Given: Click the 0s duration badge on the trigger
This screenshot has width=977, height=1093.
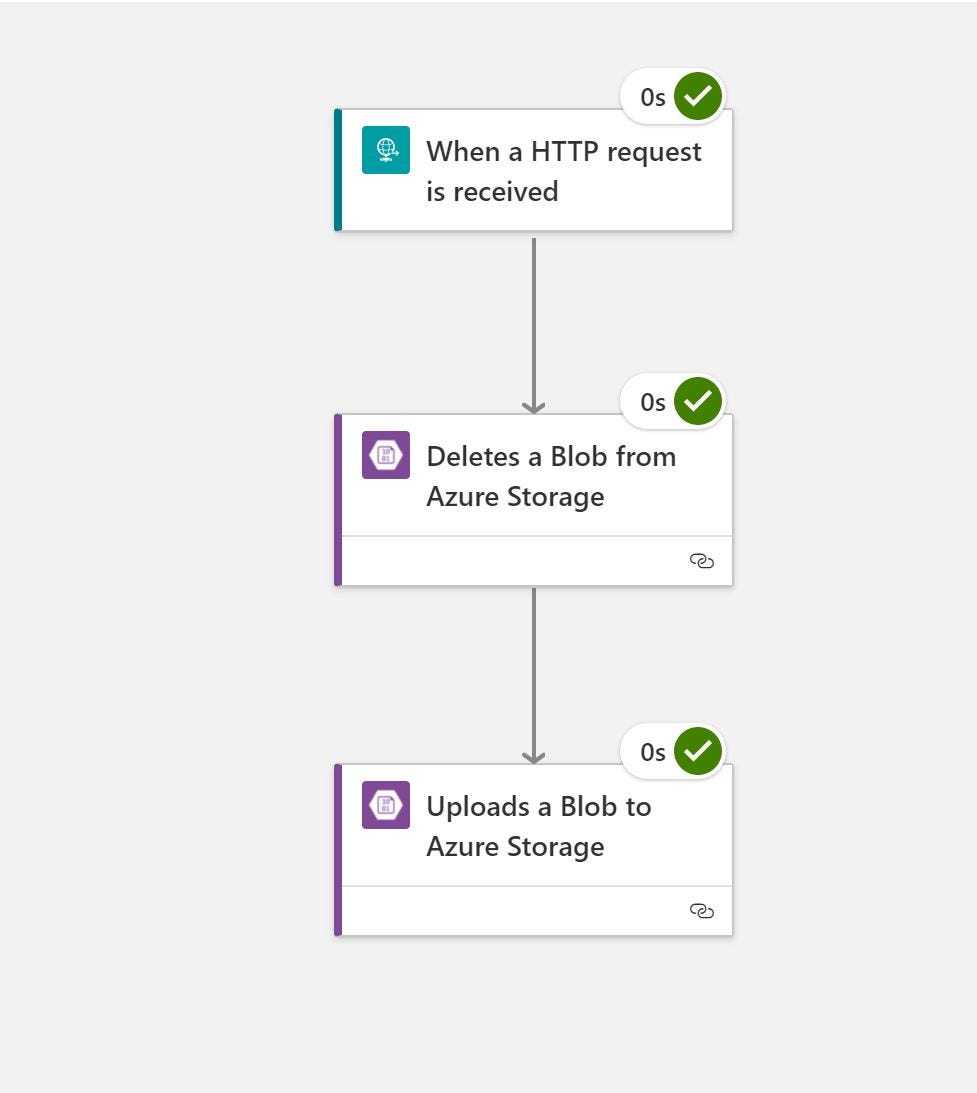Looking at the screenshot, I should tap(651, 96).
